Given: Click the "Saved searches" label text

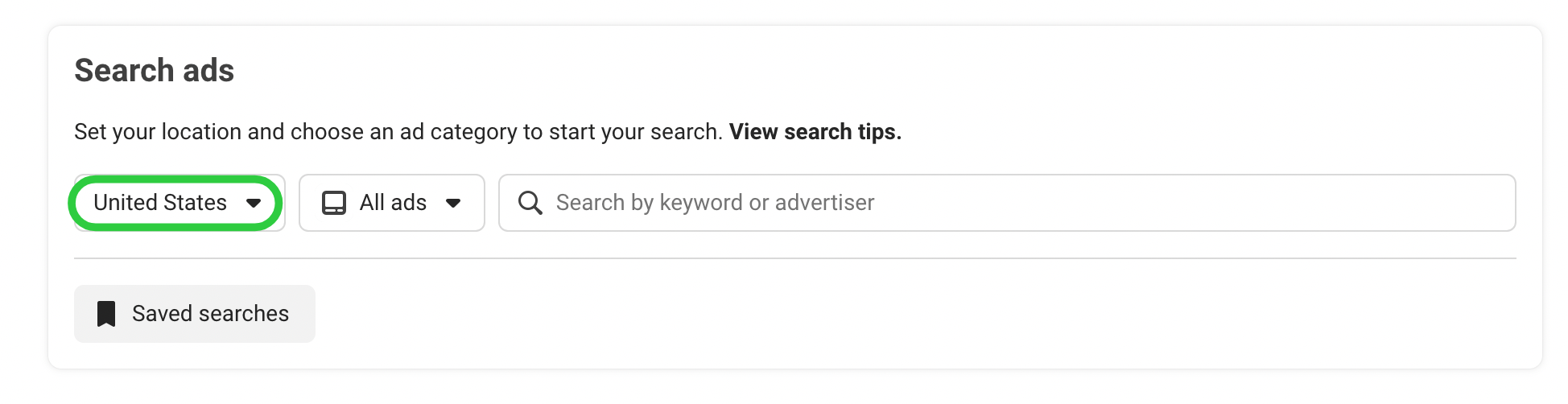Looking at the screenshot, I should 210,314.
